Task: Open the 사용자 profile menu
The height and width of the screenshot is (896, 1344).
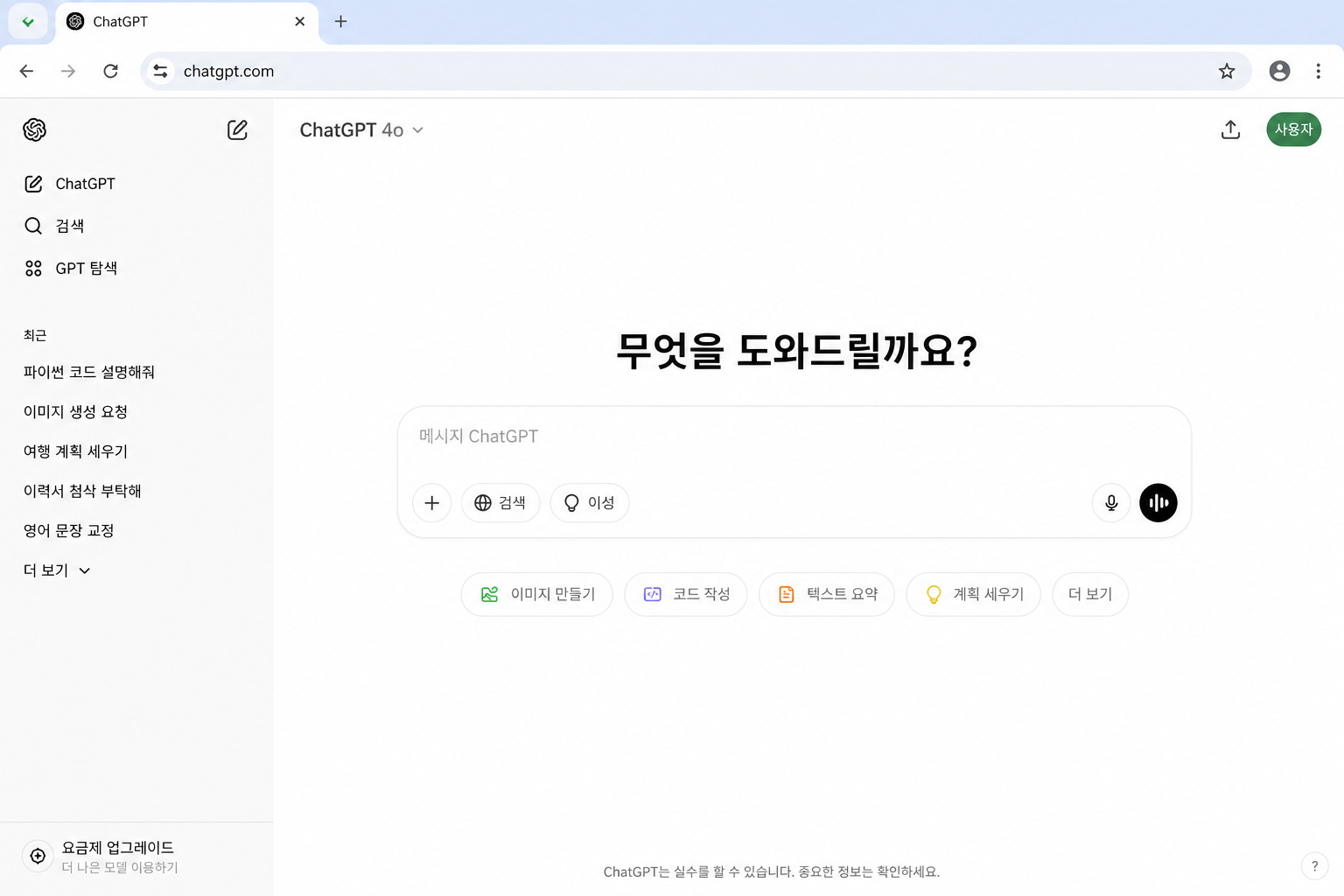Action: [1293, 129]
